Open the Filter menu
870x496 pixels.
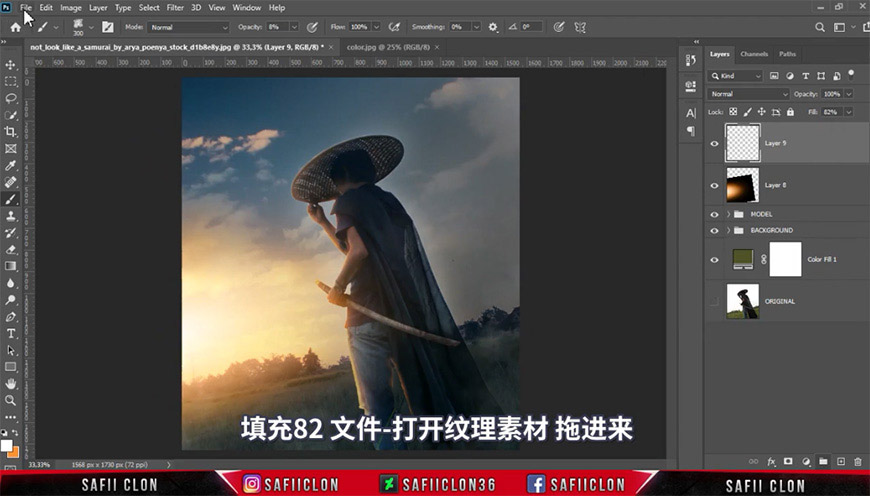coord(175,8)
